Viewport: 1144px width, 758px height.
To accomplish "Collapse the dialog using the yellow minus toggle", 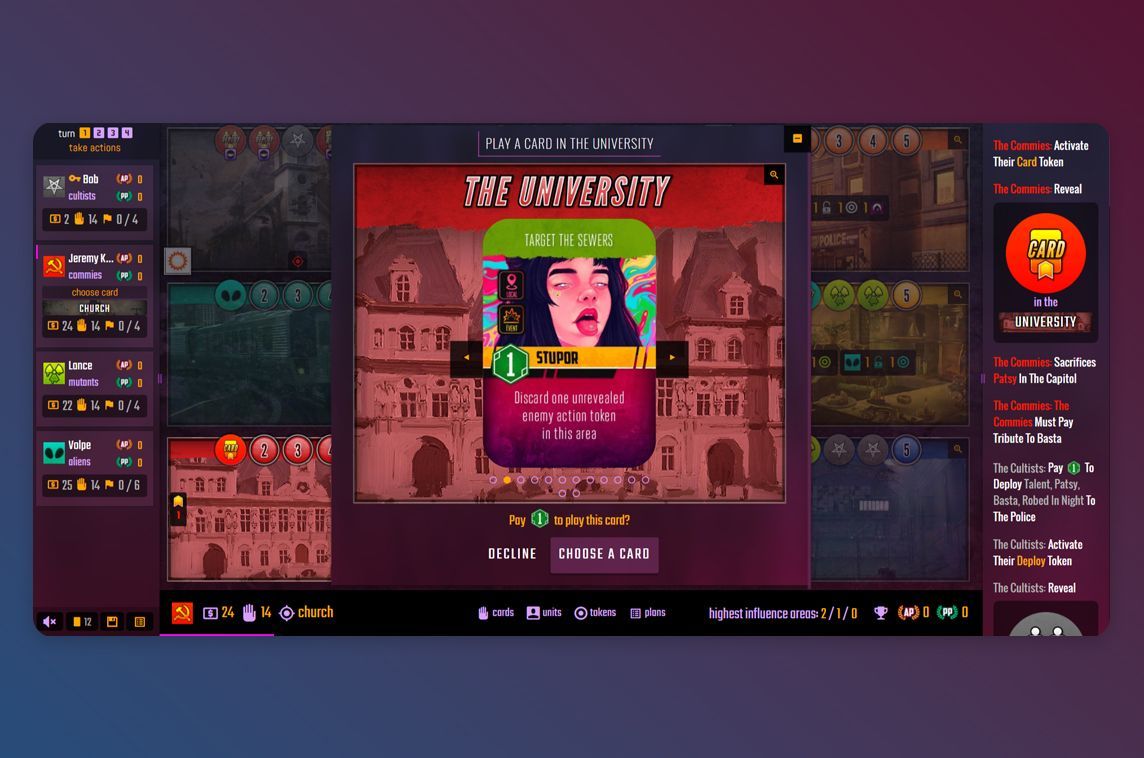I will pyautogui.click(x=797, y=139).
